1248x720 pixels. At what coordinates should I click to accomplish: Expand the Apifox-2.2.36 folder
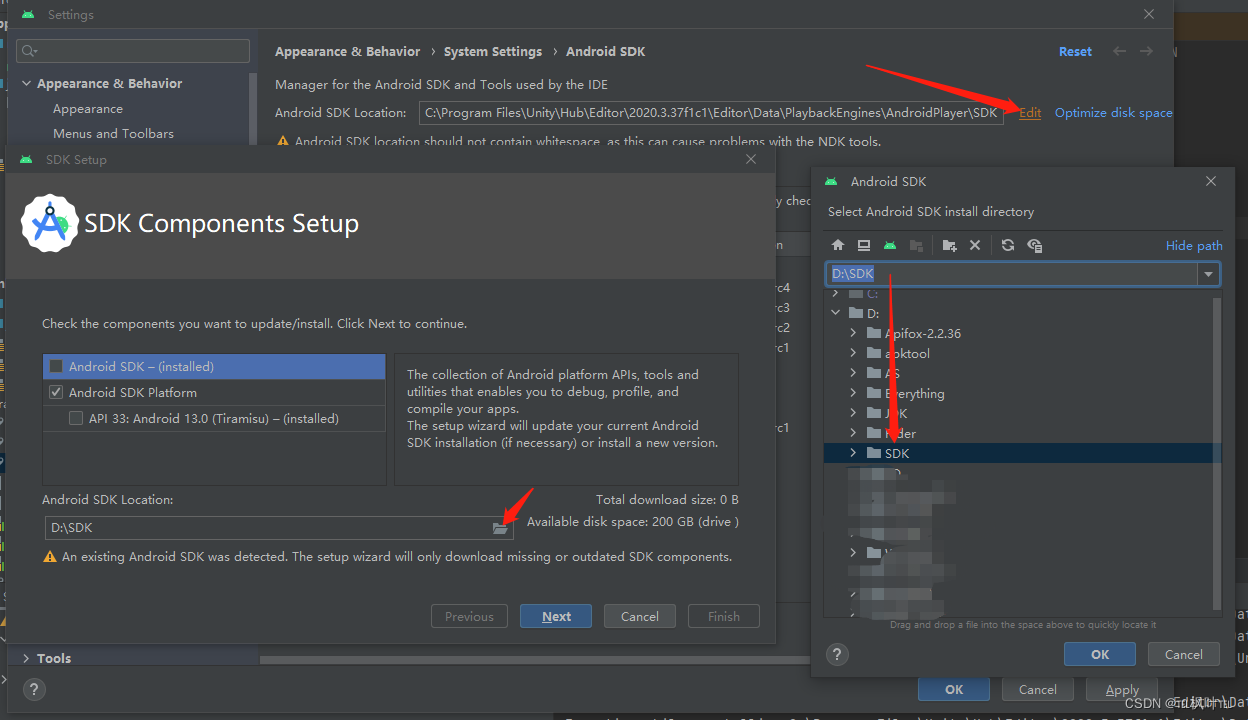click(x=853, y=333)
